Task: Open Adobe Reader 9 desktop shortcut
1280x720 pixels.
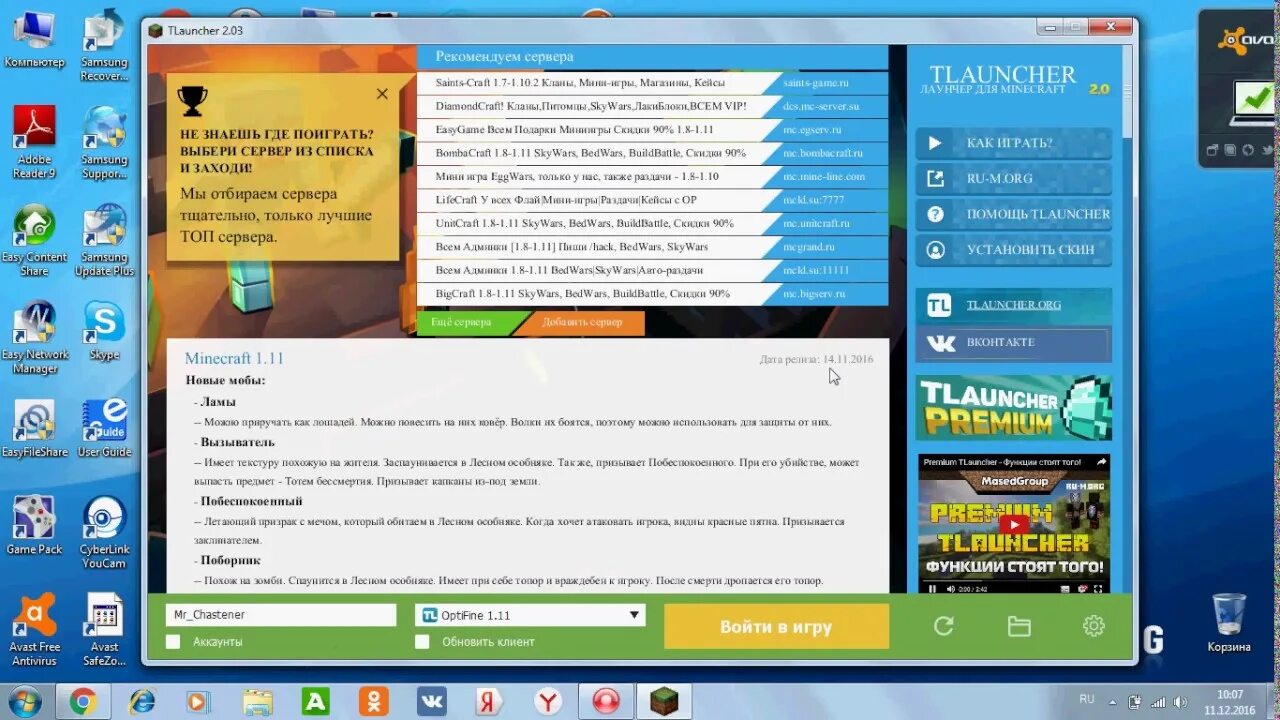Action: 34,143
